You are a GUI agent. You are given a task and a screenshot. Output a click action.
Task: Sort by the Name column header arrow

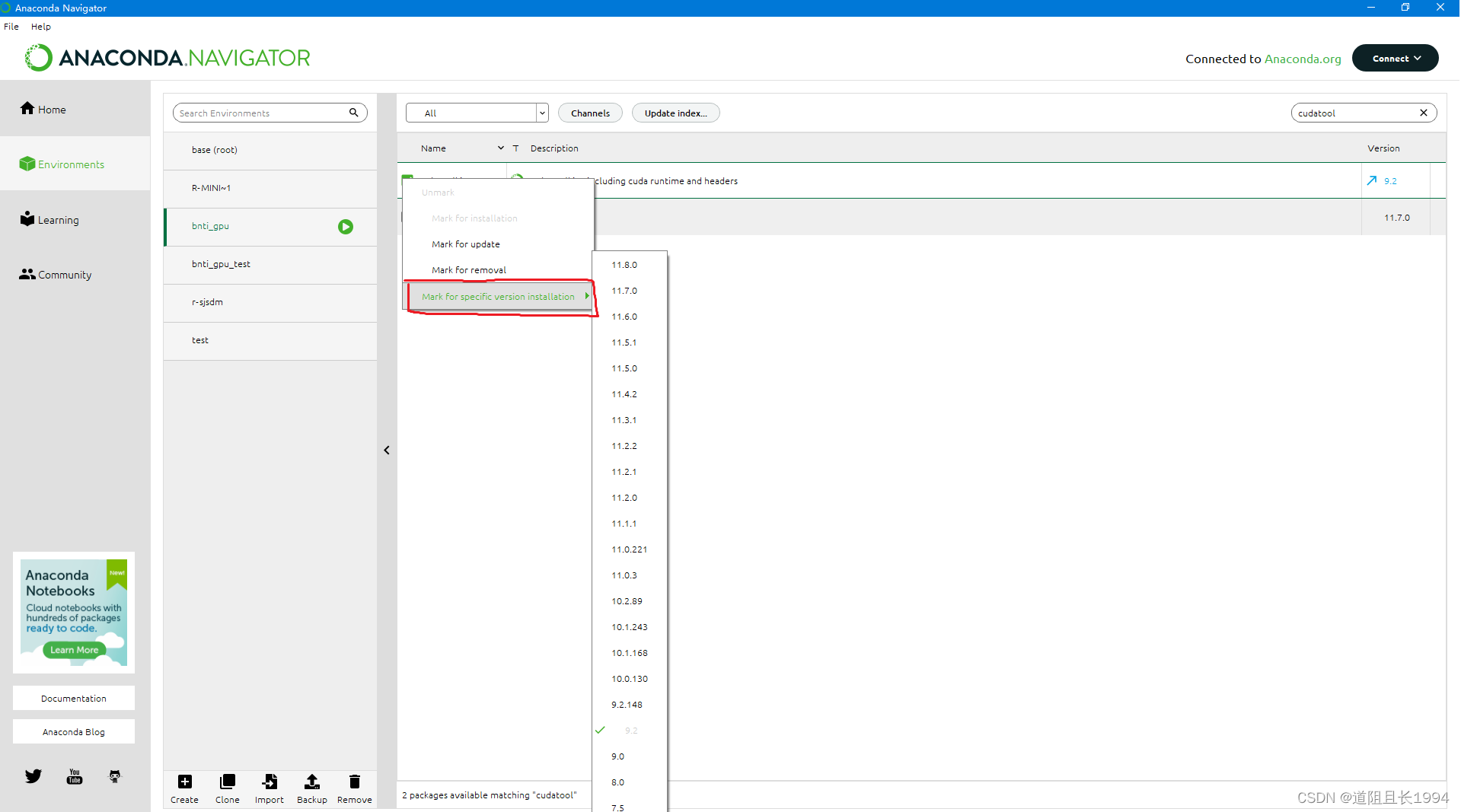[500, 148]
